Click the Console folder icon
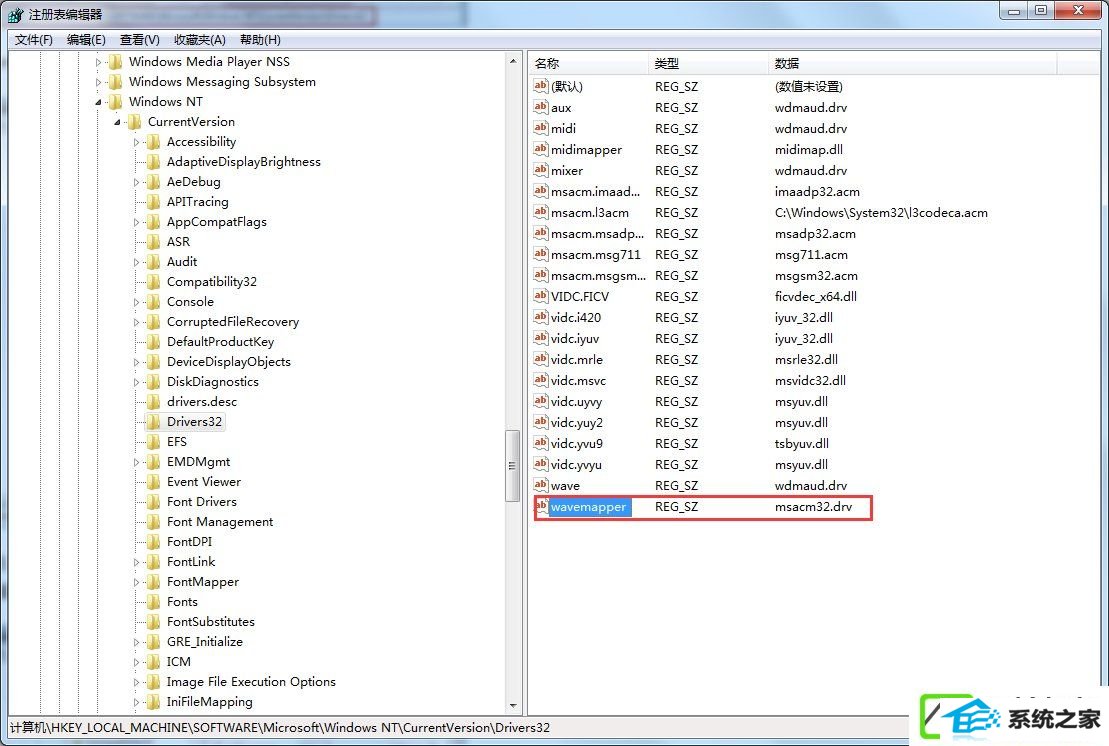 pyautogui.click(x=153, y=302)
